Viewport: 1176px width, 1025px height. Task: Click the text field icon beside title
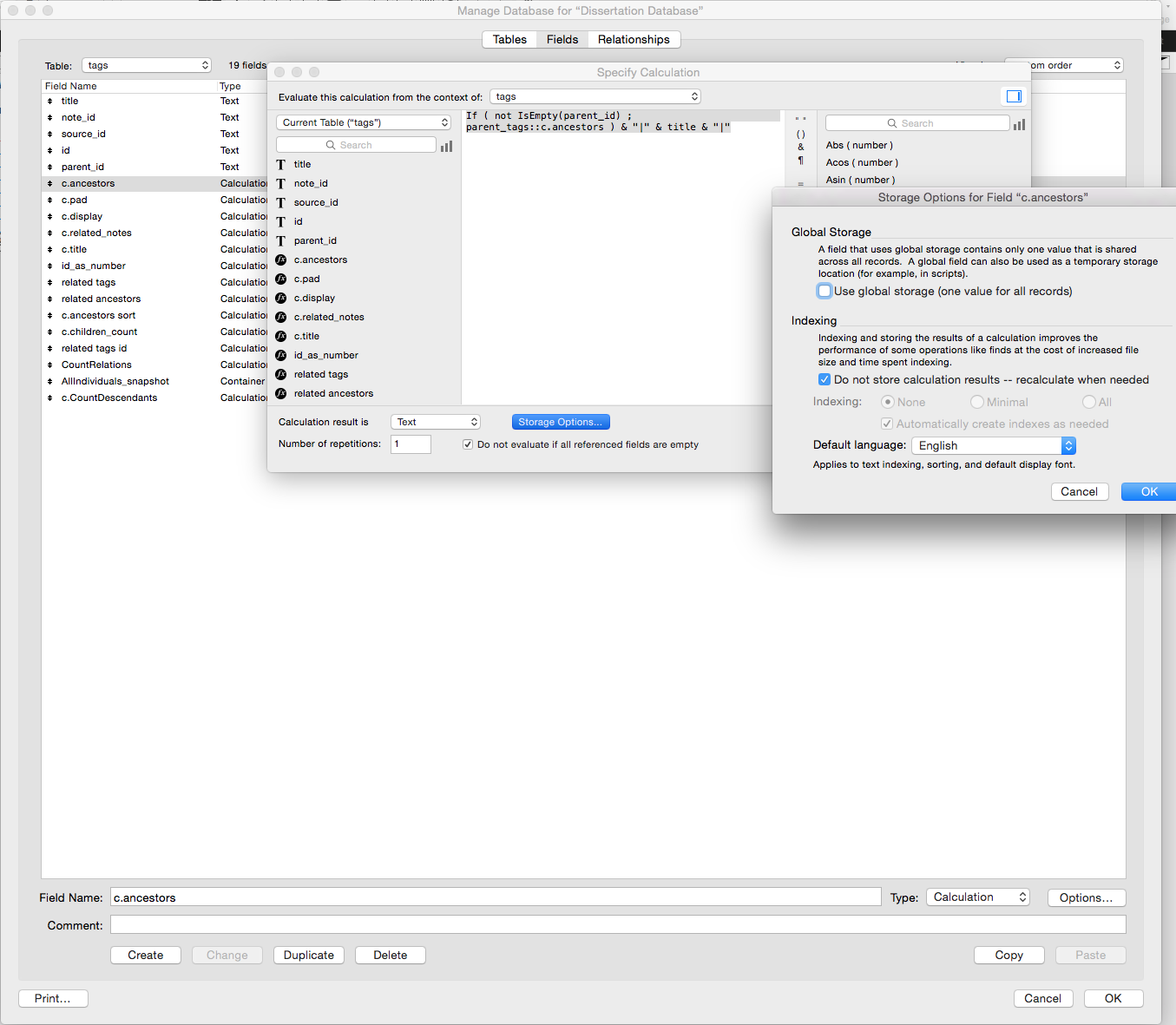281,165
